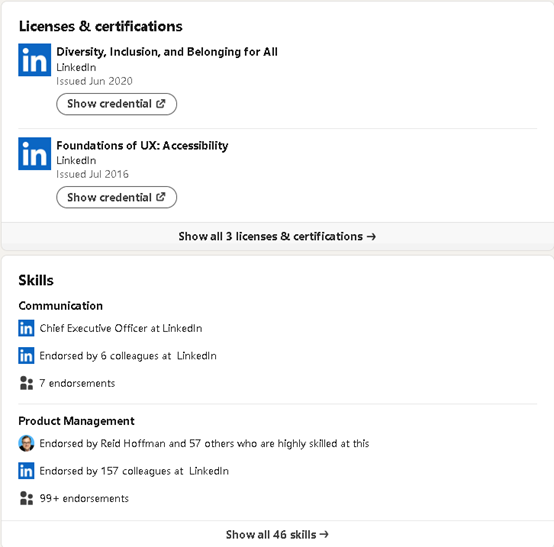This screenshot has width=554, height=547.
Task: Click LinkedIn icon next to Chief Executive Officer
Action: (26, 328)
